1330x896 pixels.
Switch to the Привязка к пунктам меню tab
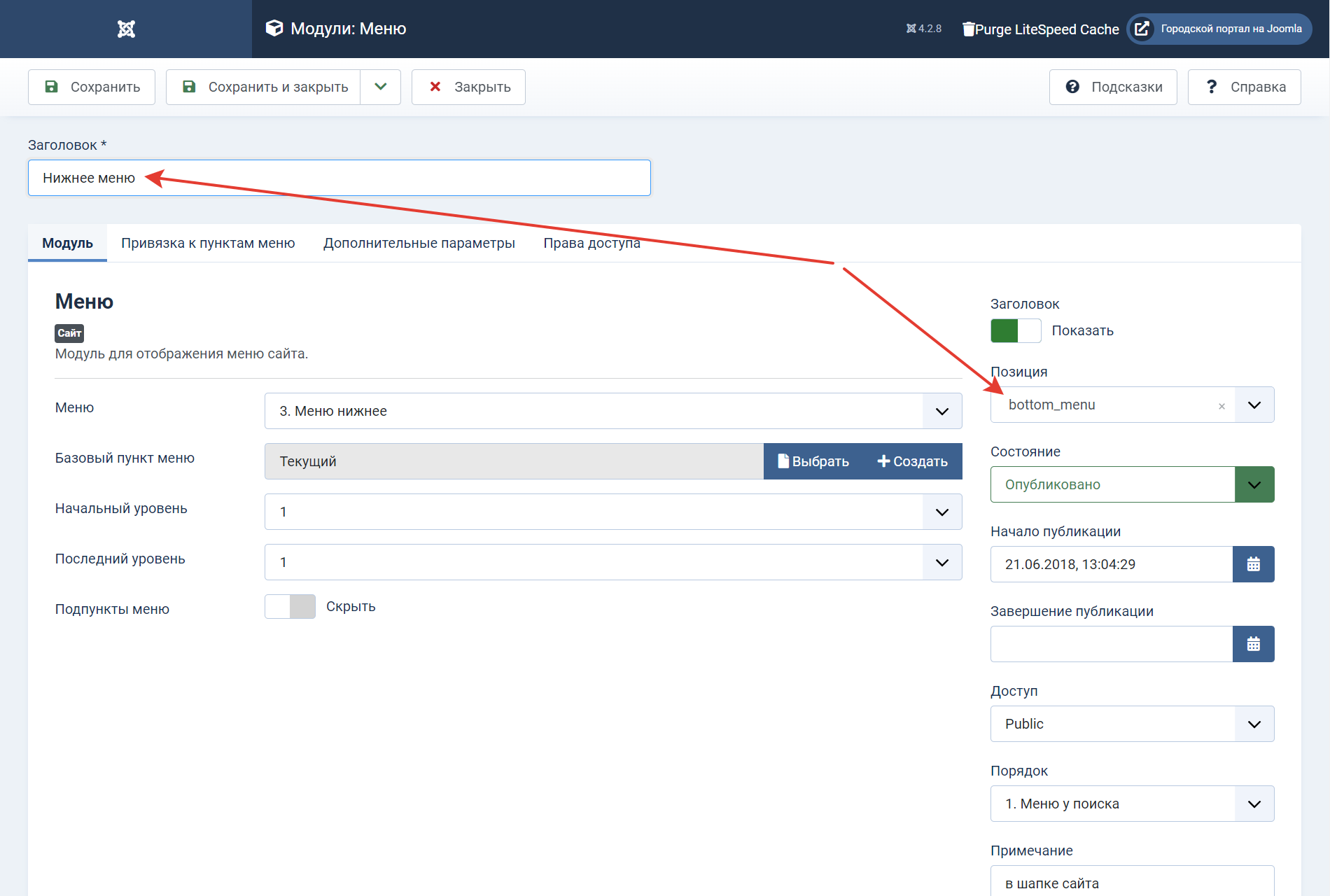(208, 243)
